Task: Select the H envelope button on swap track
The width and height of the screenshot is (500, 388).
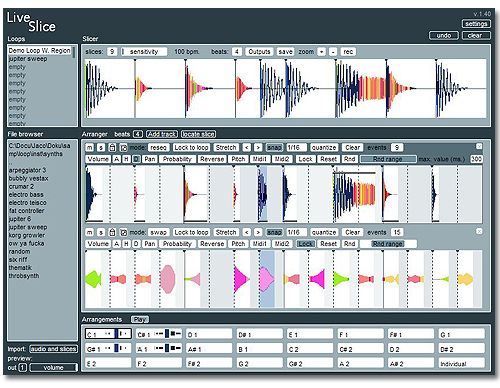Action: click(126, 244)
